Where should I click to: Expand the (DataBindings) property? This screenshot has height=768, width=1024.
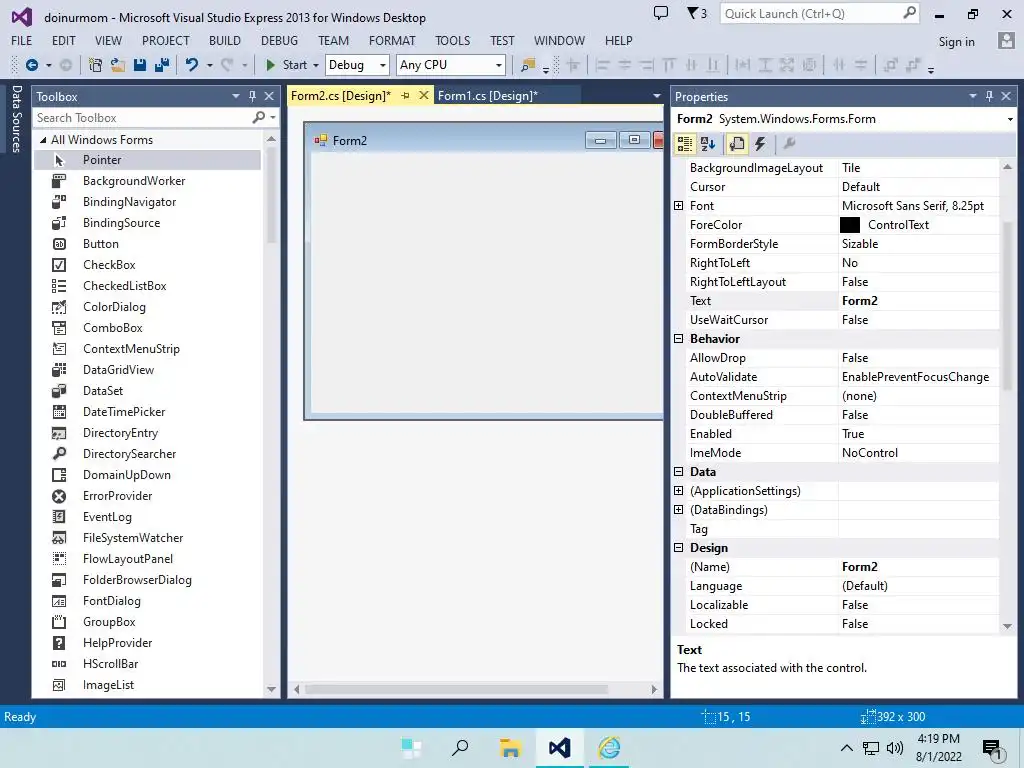(679, 509)
